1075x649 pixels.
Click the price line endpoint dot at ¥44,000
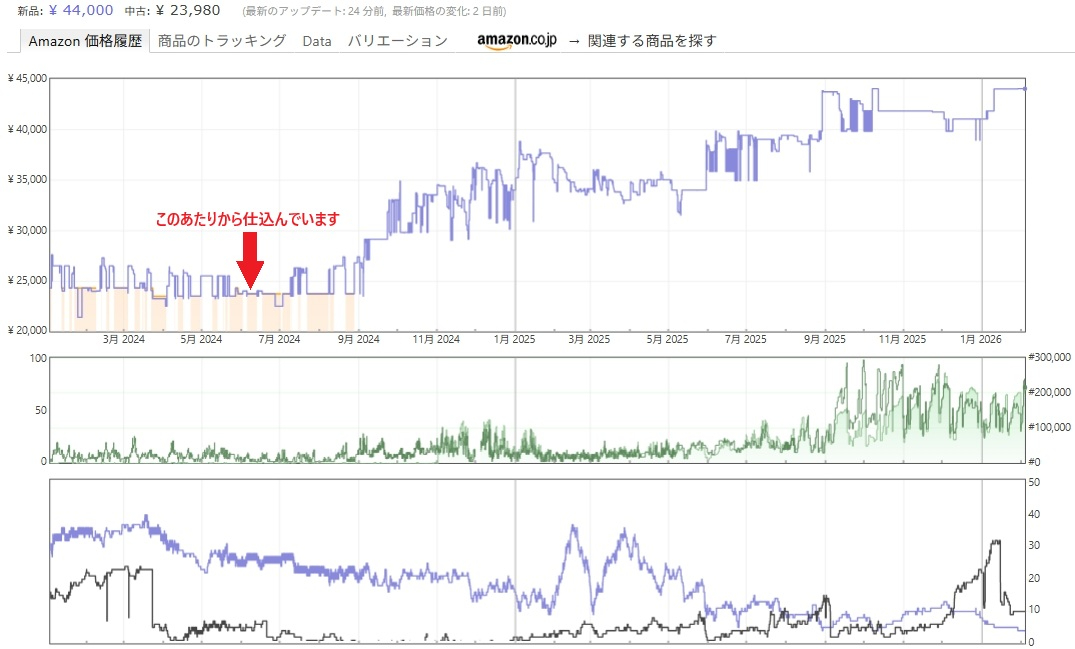point(1025,89)
